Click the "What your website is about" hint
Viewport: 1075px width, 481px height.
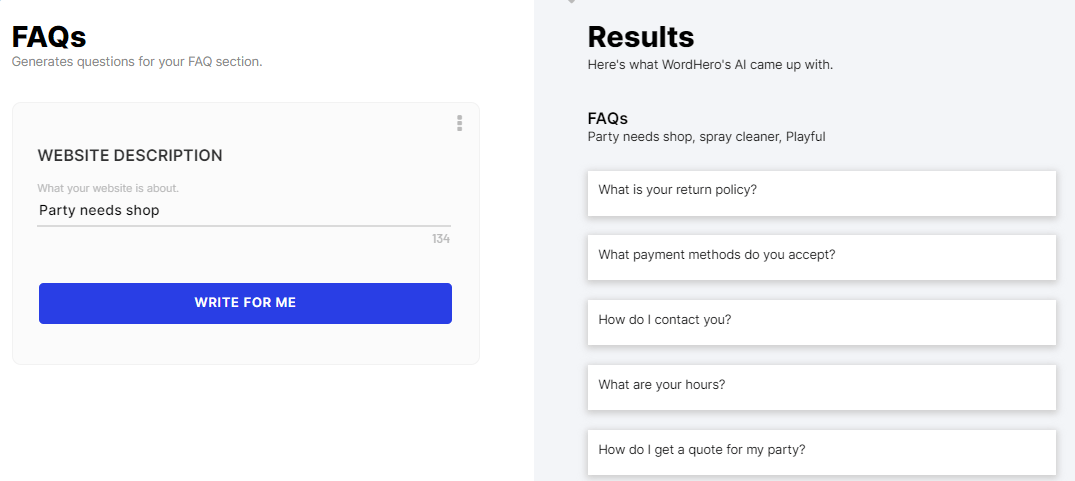pos(108,188)
